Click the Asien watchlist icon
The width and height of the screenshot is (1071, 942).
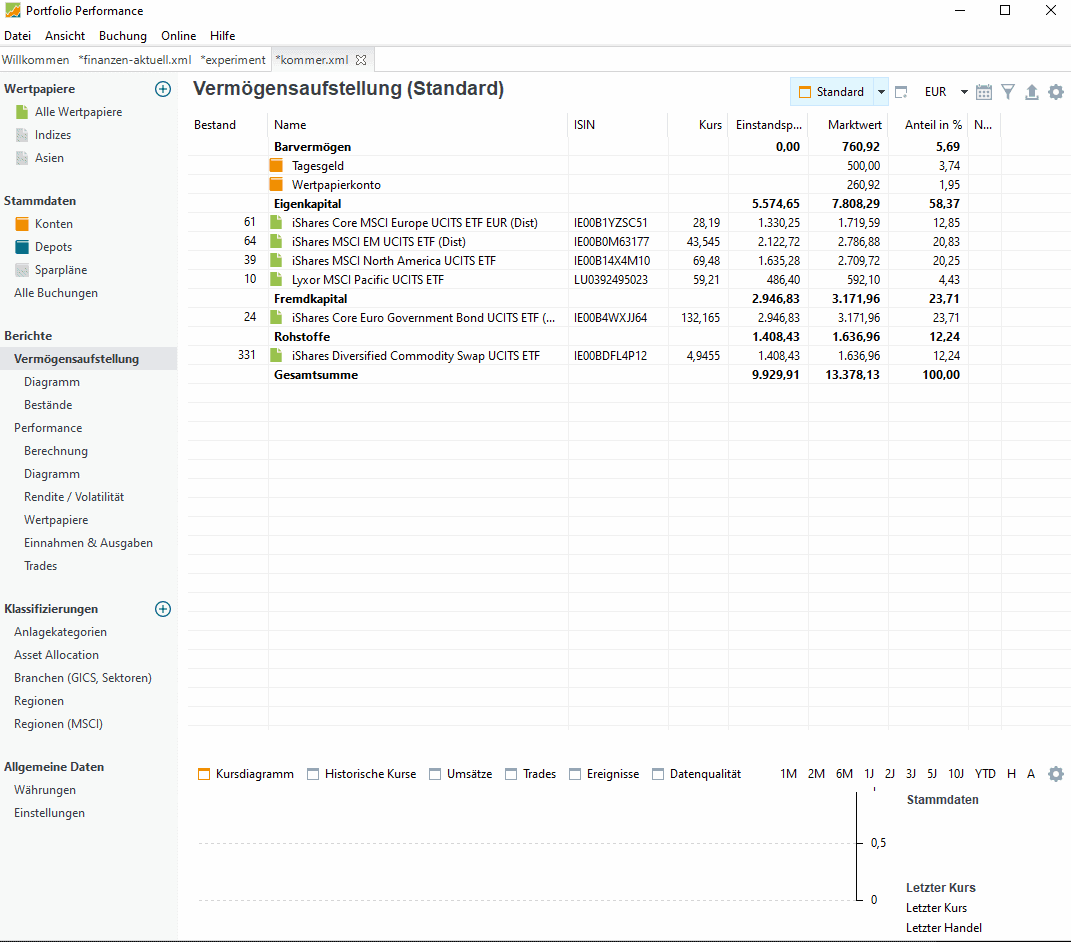(22, 158)
